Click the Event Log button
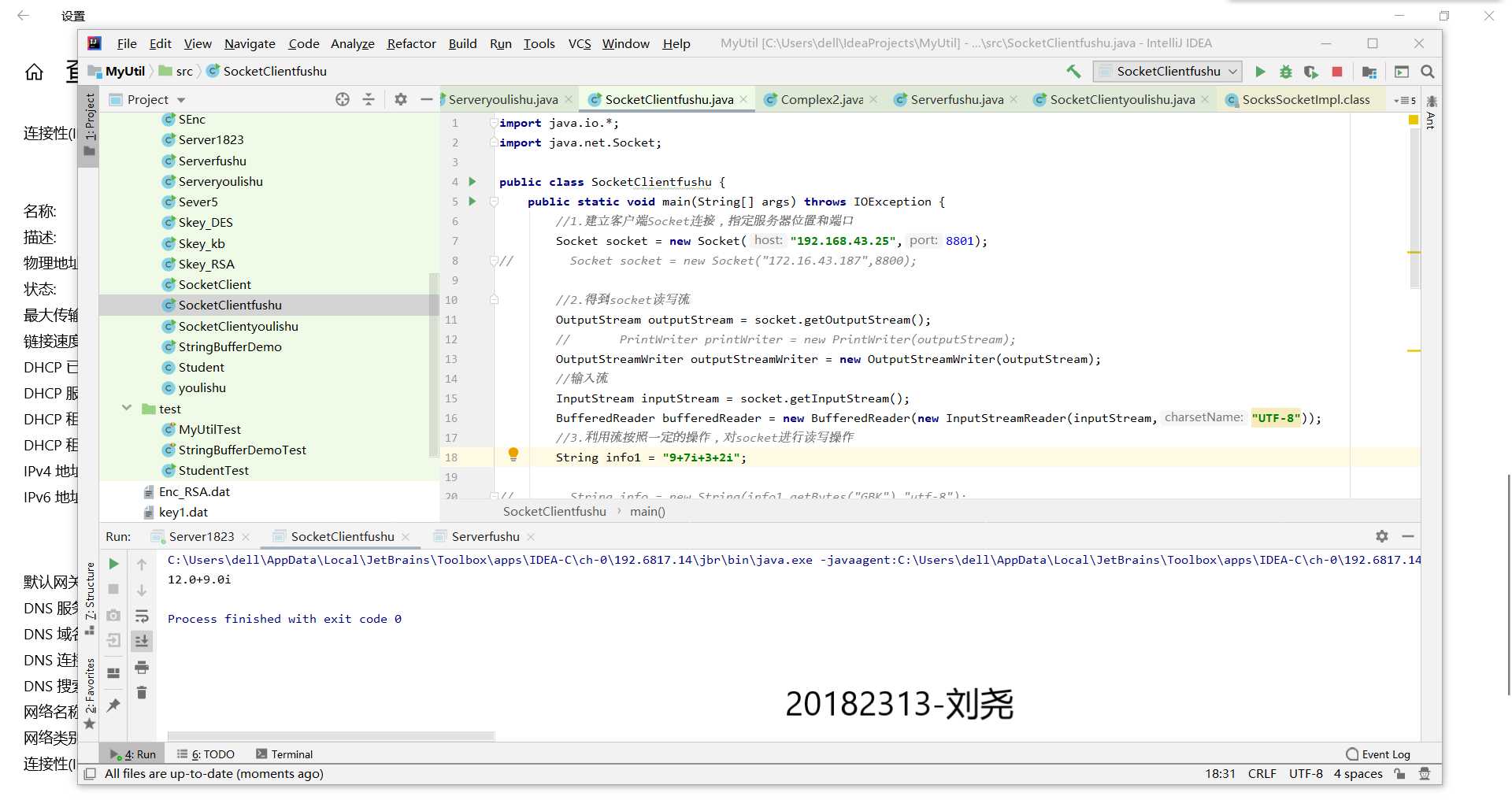This screenshot has height=811, width=1512. coord(1378,754)
